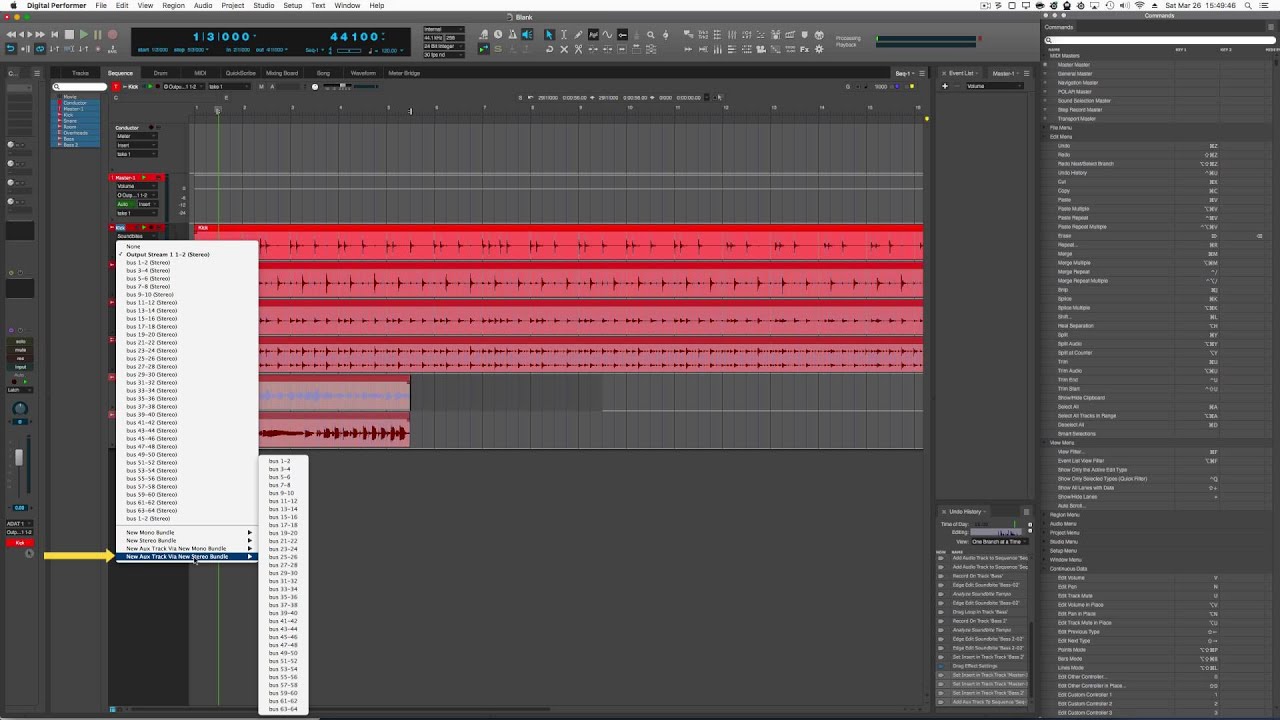Select bus 21-22 (Stereo) in output menu
The height and width of the screenshot is (720, 1280).
186,342
